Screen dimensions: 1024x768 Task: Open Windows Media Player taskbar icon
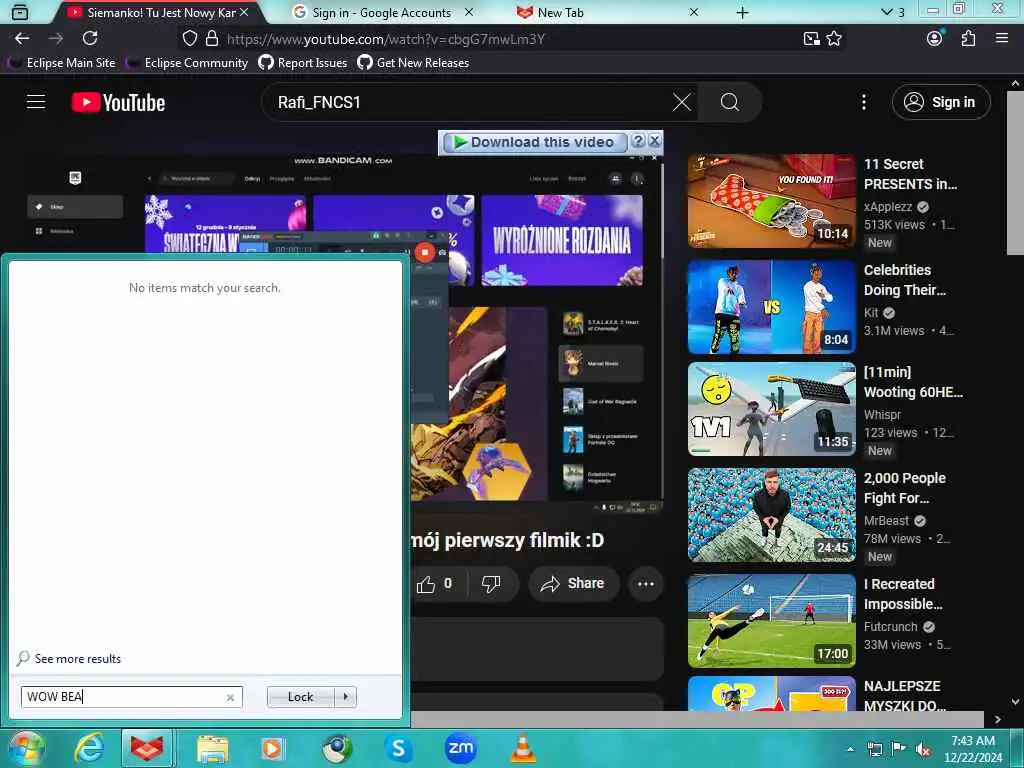pyautogui.click(x=273, y=749)
